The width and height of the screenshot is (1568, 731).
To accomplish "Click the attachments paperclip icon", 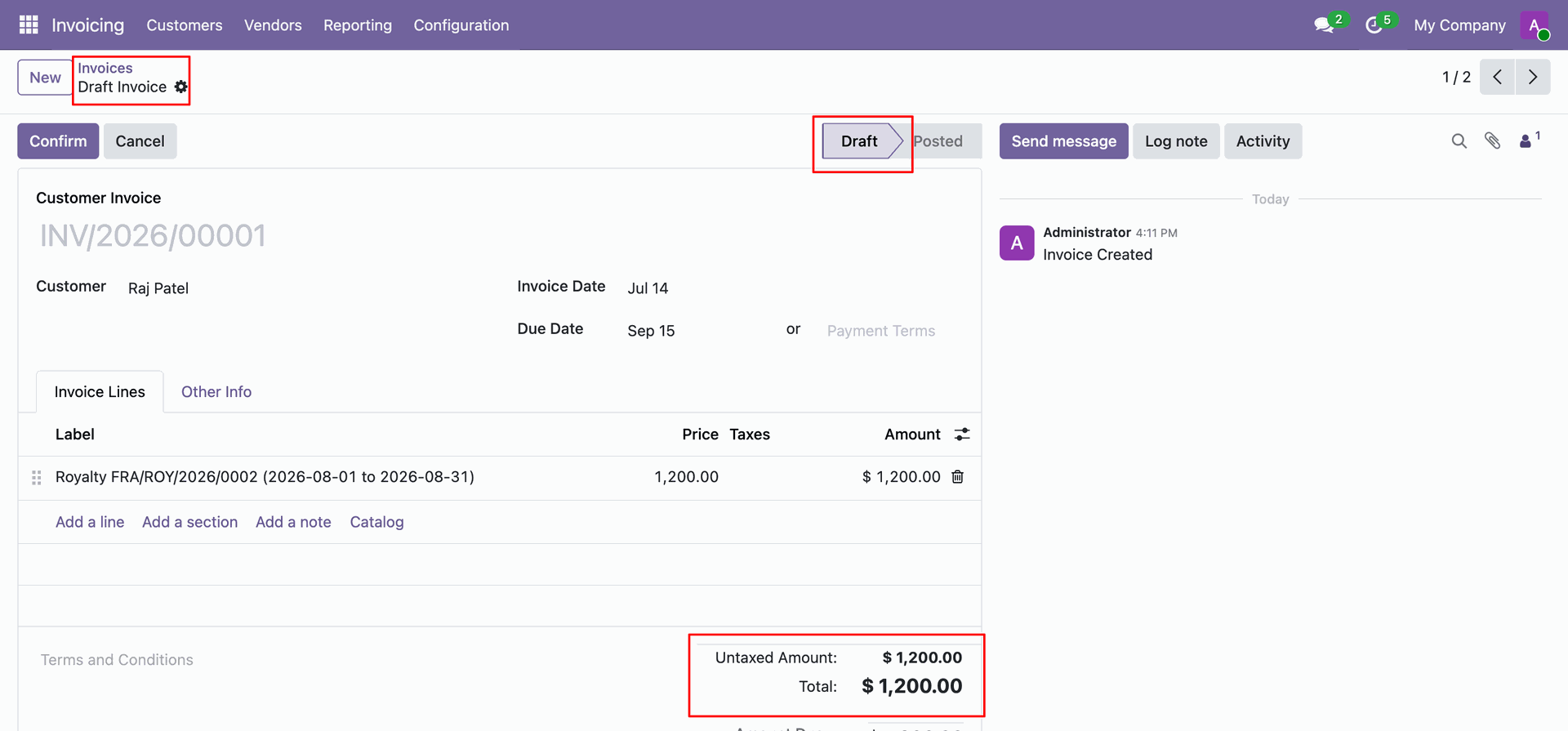I will point(1493,141).
